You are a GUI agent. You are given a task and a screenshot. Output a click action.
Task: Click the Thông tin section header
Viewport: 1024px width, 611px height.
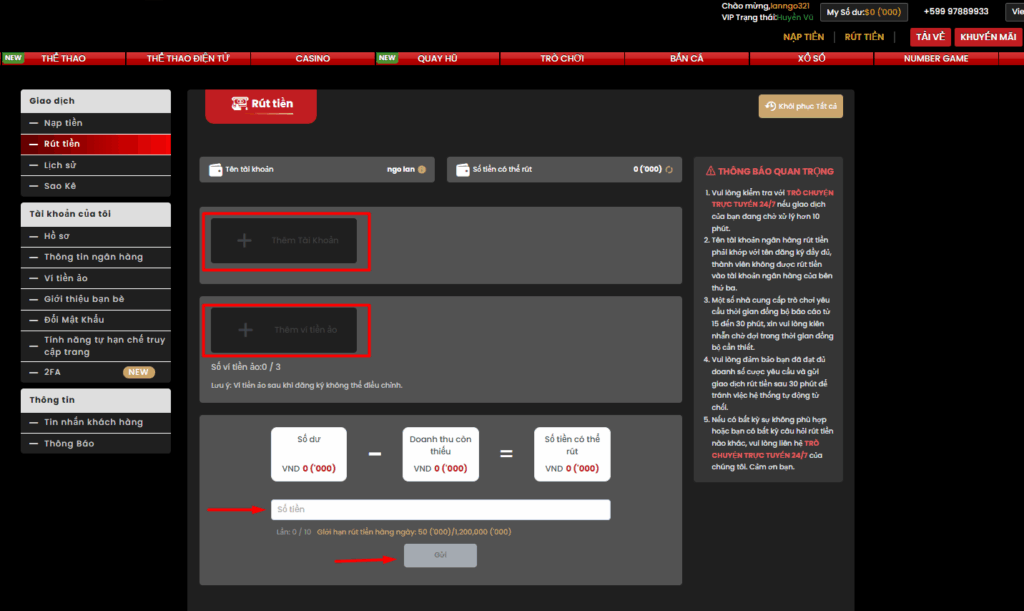[x=96, y=400]
